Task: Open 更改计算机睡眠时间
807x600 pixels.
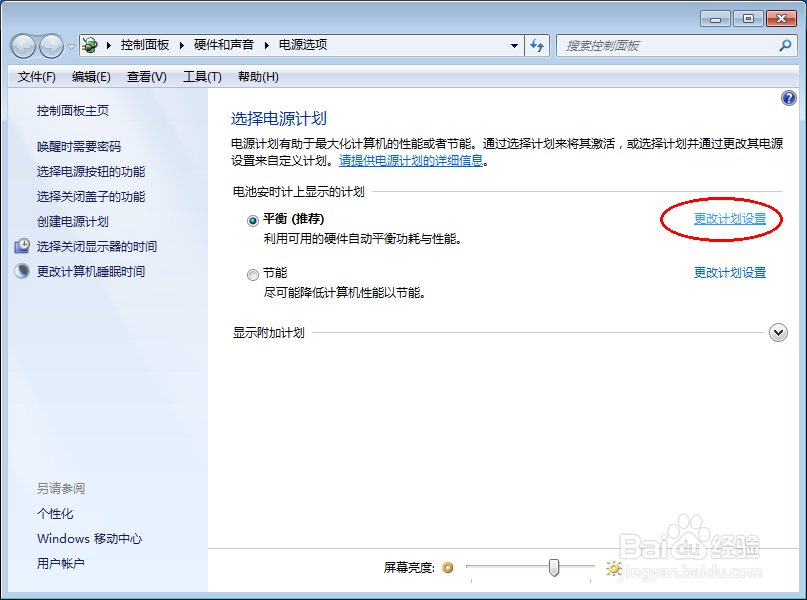Action: pos(91,271)
